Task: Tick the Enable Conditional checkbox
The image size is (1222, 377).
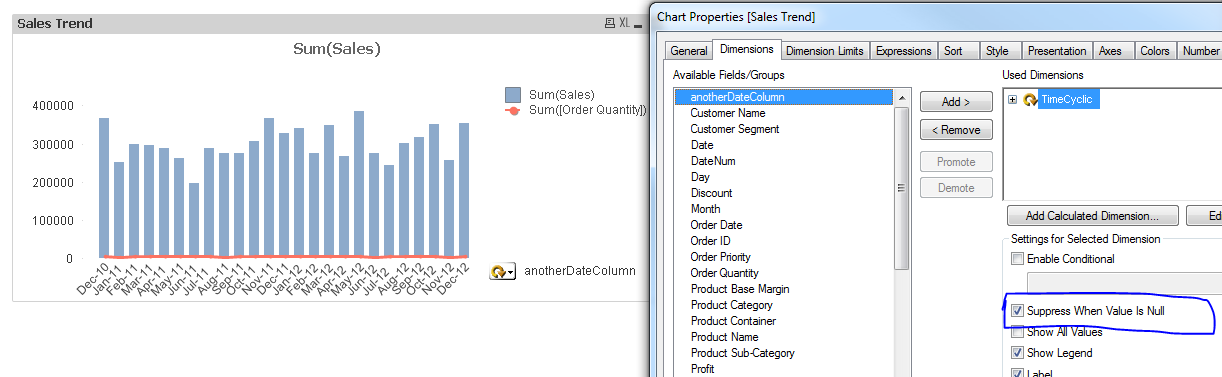Action: tap(1017, 259)
